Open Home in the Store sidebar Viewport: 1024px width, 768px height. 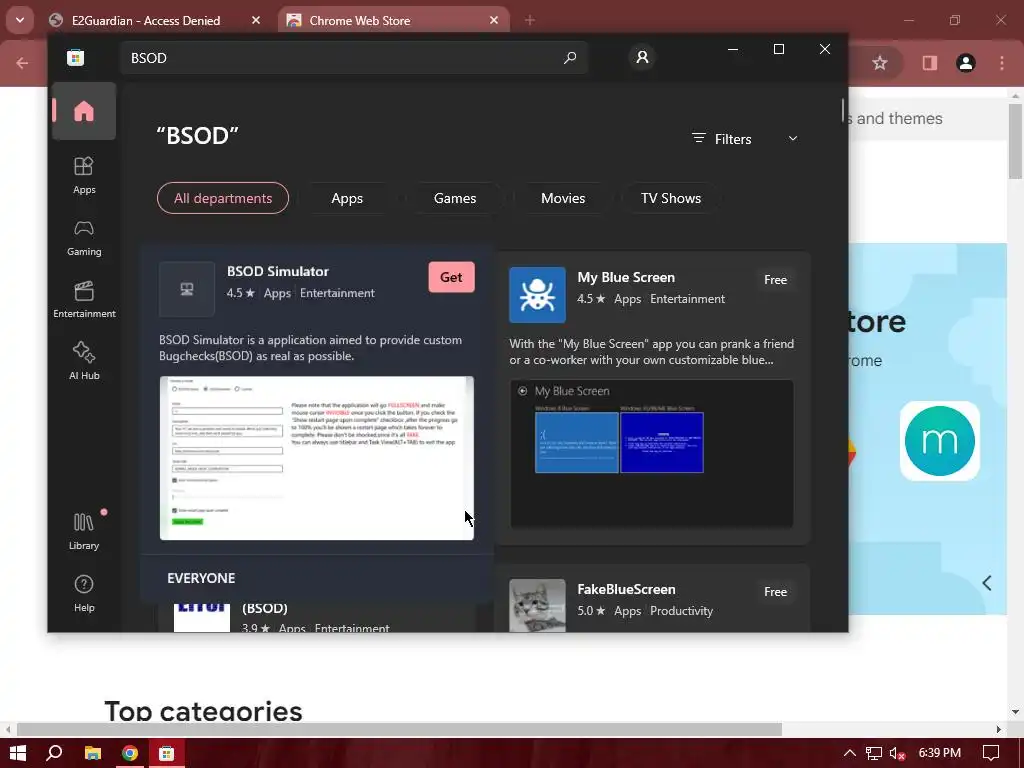pyautogui.click(x=84, y=112)
